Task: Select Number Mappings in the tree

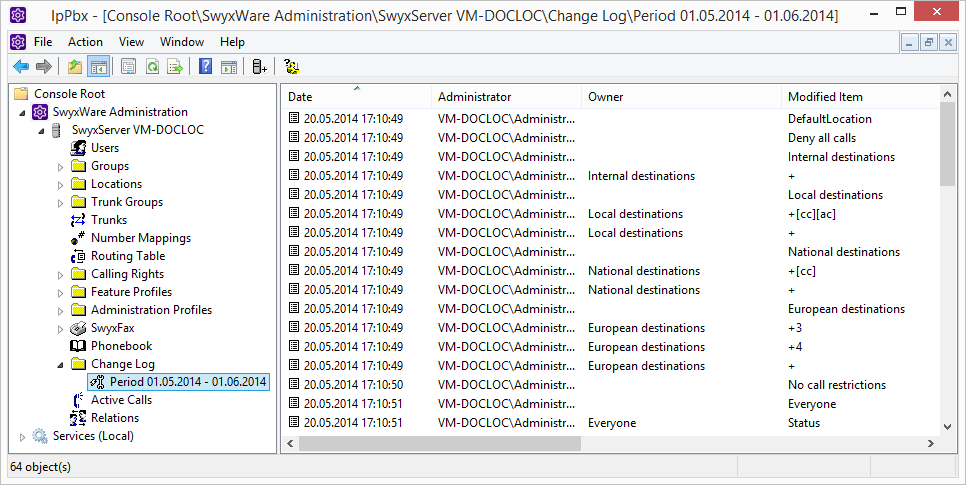Action: point(140,238)
